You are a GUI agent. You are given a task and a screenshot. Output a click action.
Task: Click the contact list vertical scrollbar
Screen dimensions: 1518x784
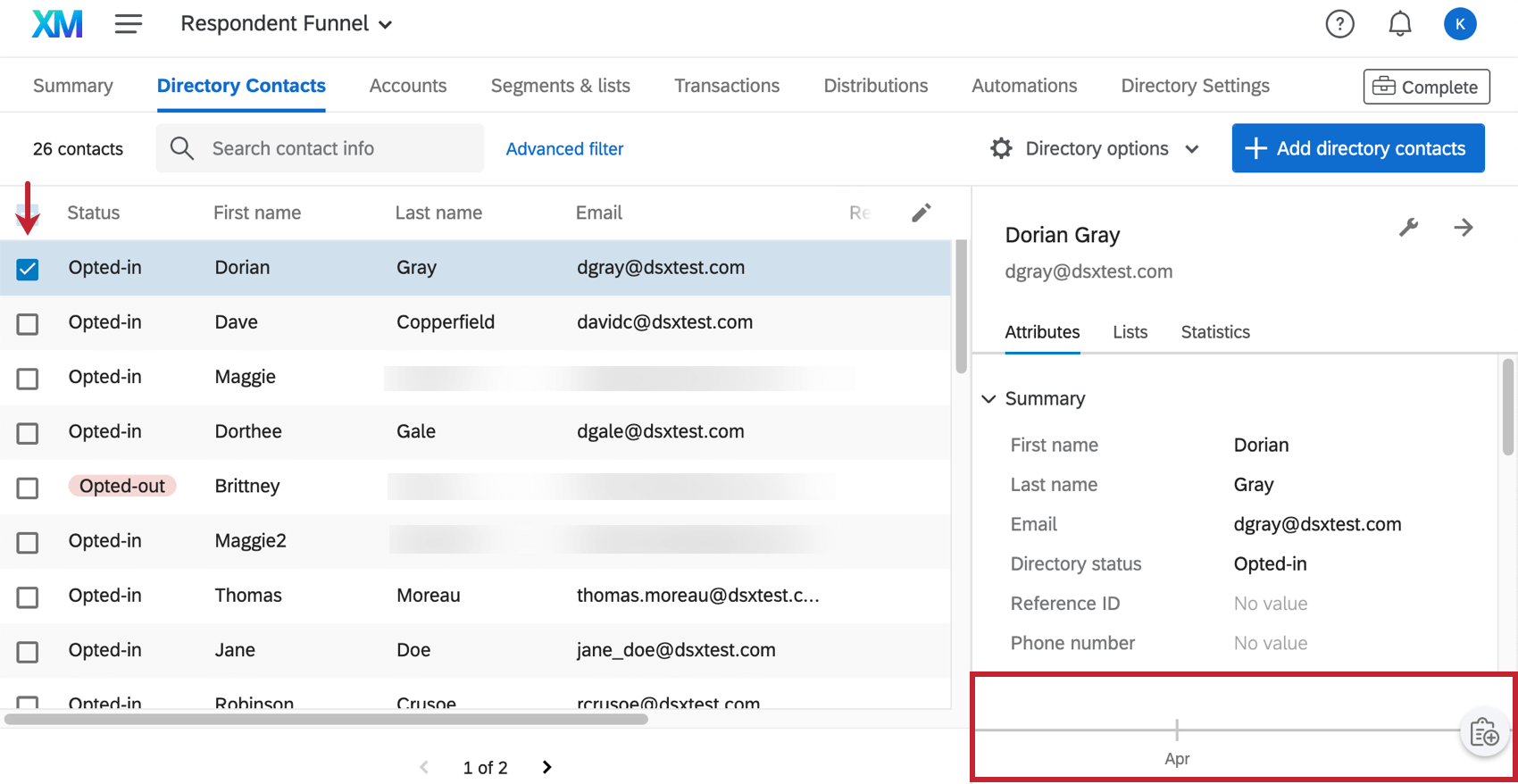962,306
